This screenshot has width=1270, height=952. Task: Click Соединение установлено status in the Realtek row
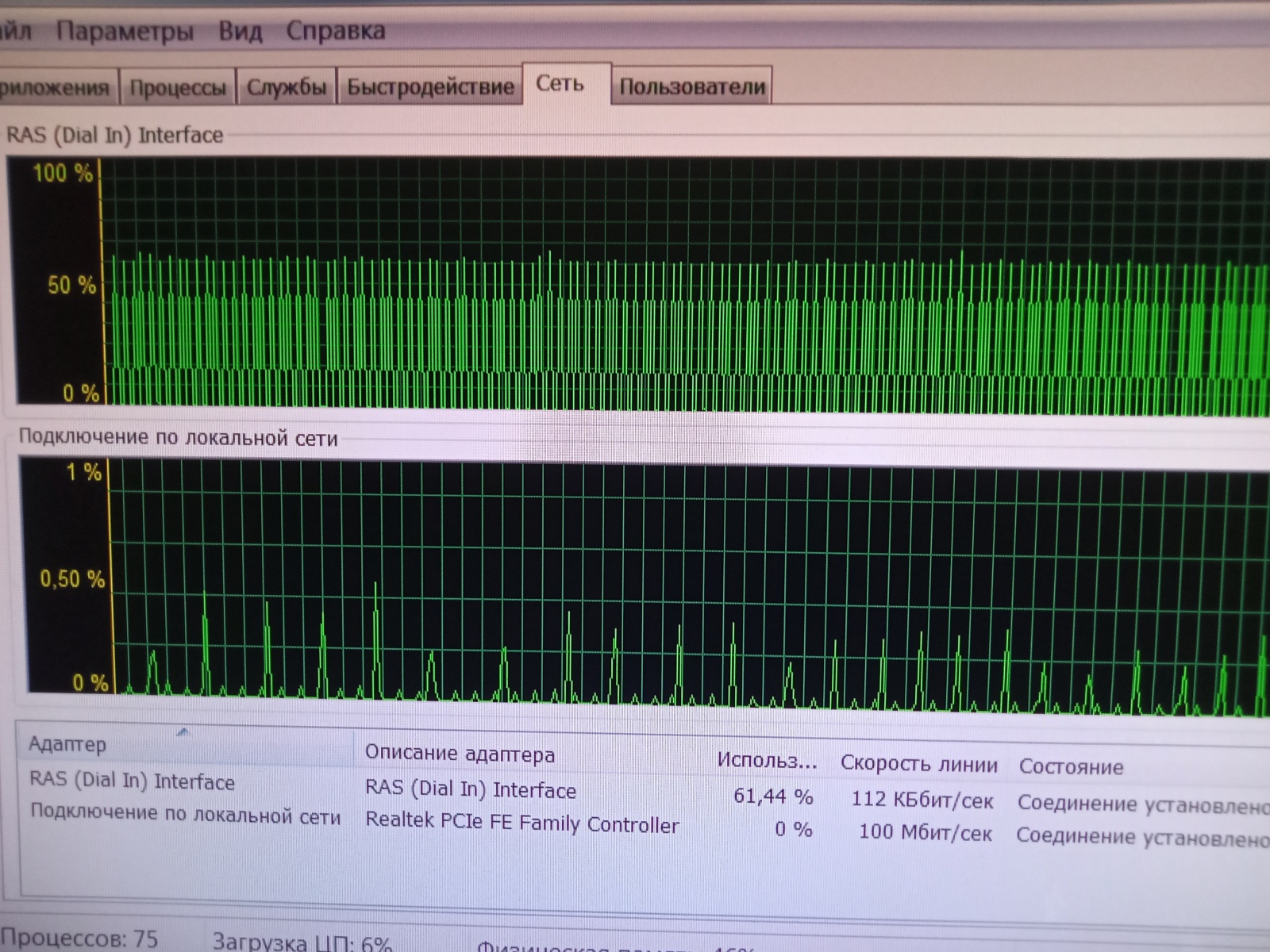1143,837
